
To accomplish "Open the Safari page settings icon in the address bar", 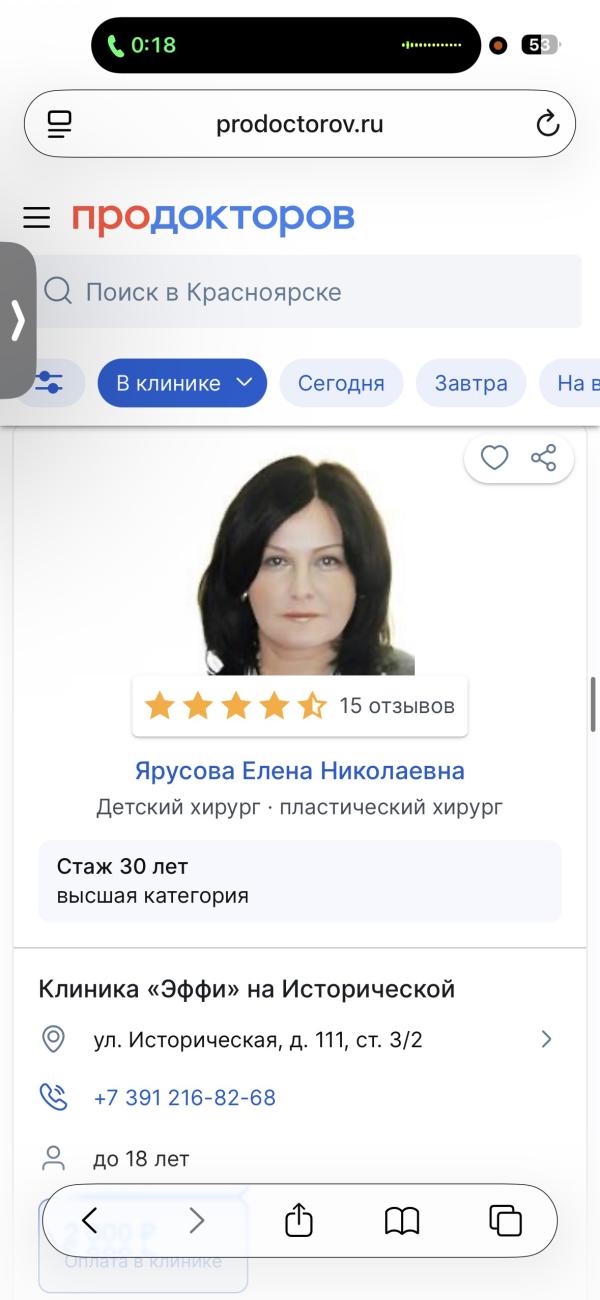I will tap(60, 124).
